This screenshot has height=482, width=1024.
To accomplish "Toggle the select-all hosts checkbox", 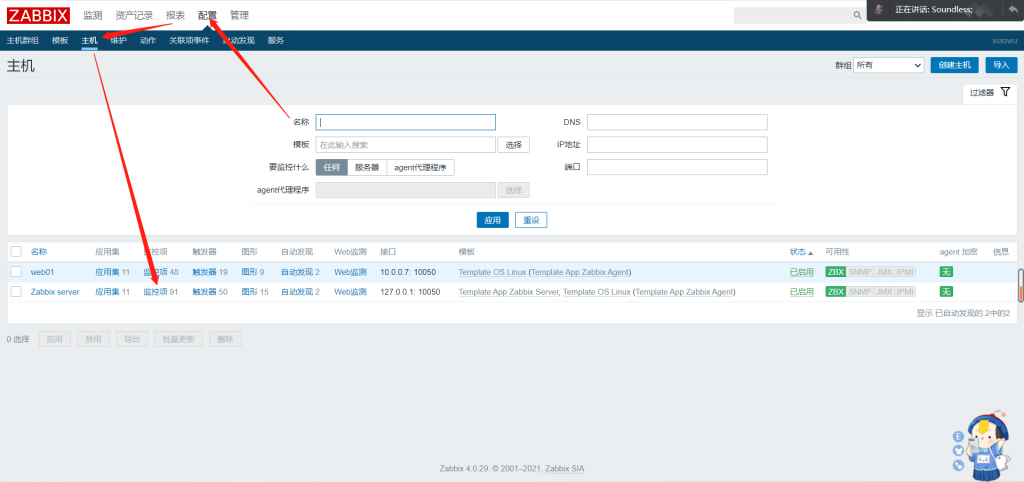I will (x=16, y=251).
